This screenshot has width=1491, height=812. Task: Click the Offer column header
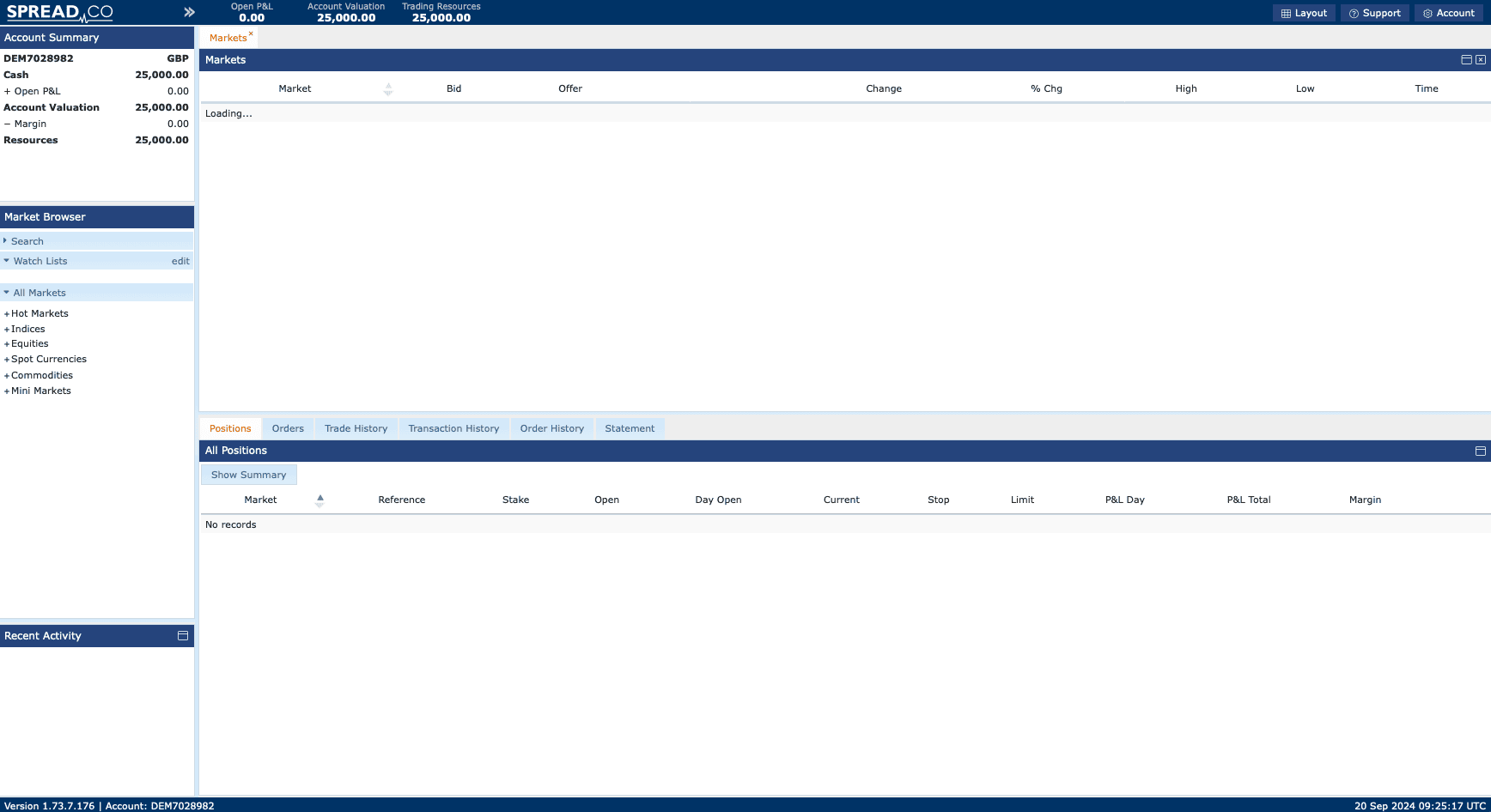[570, 88]
